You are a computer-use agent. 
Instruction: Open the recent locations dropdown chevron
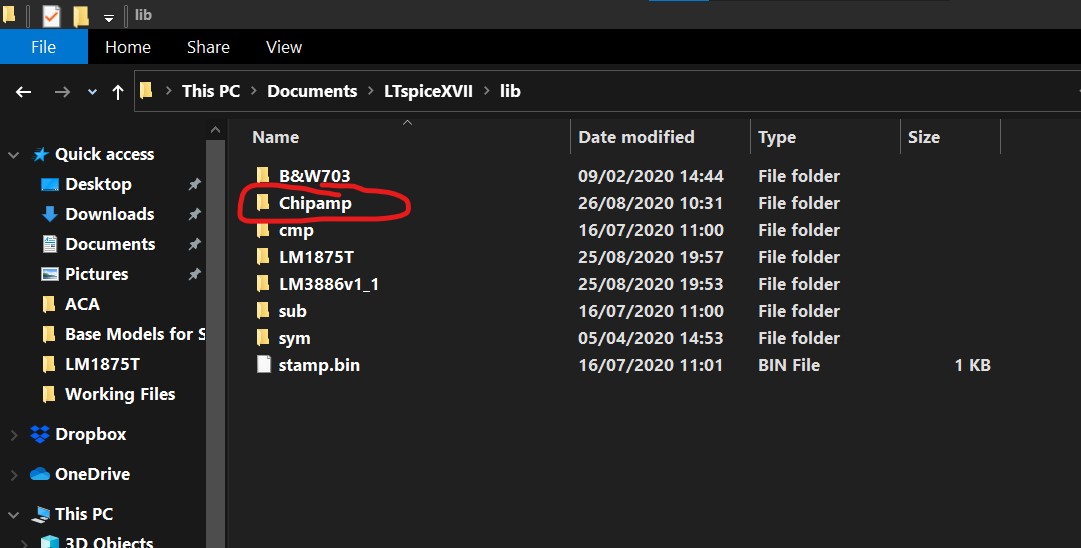[x=92, y=92]
